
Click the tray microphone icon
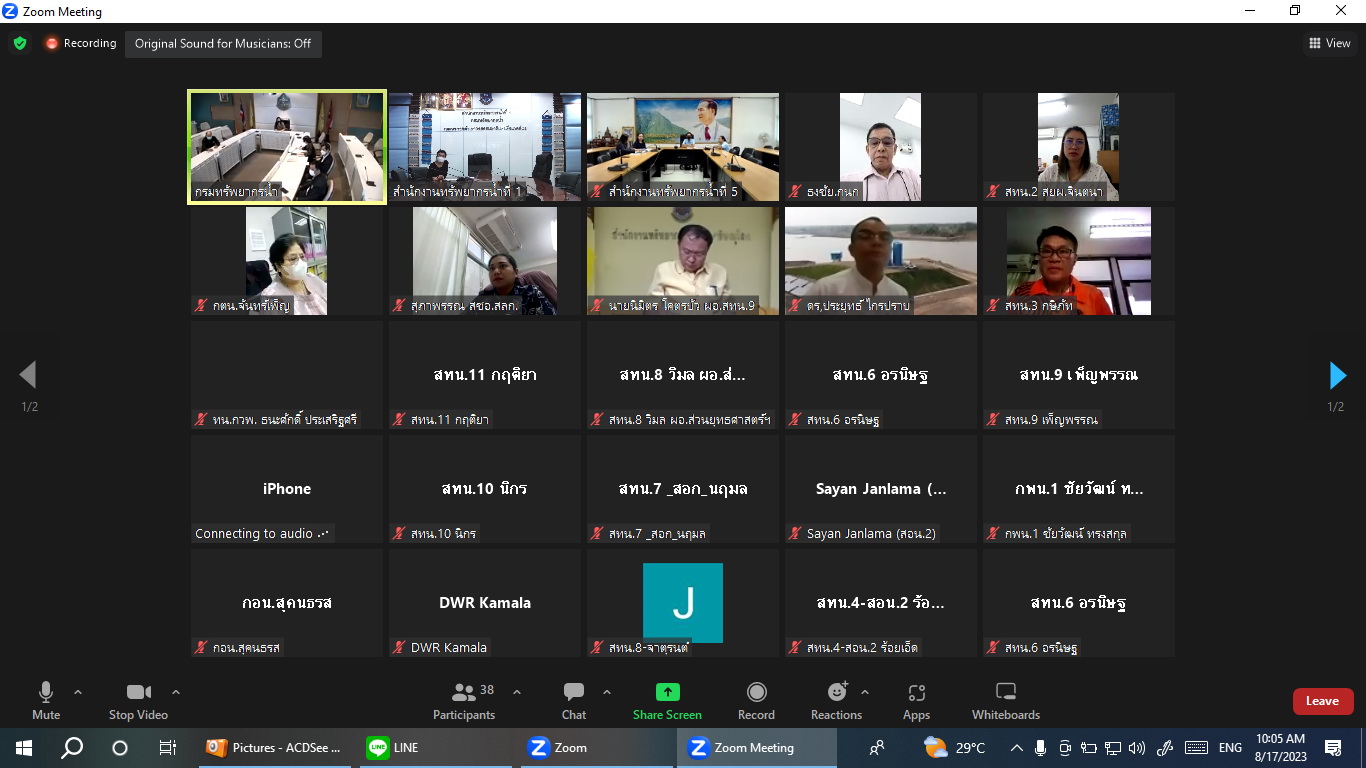point(1041,748)
